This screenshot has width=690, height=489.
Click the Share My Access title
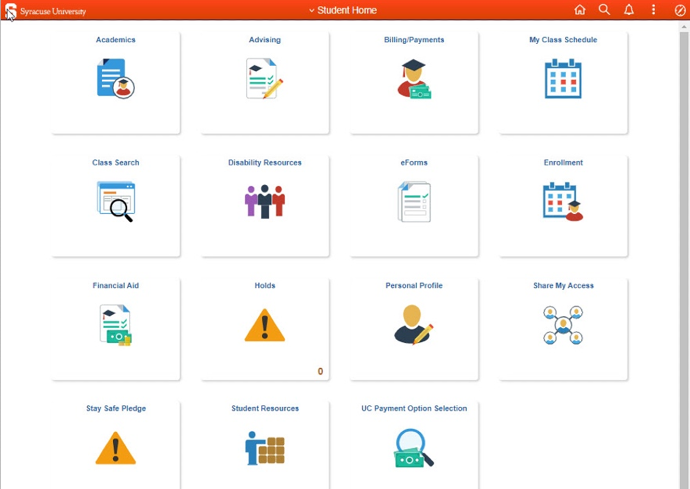coord(563,285)
